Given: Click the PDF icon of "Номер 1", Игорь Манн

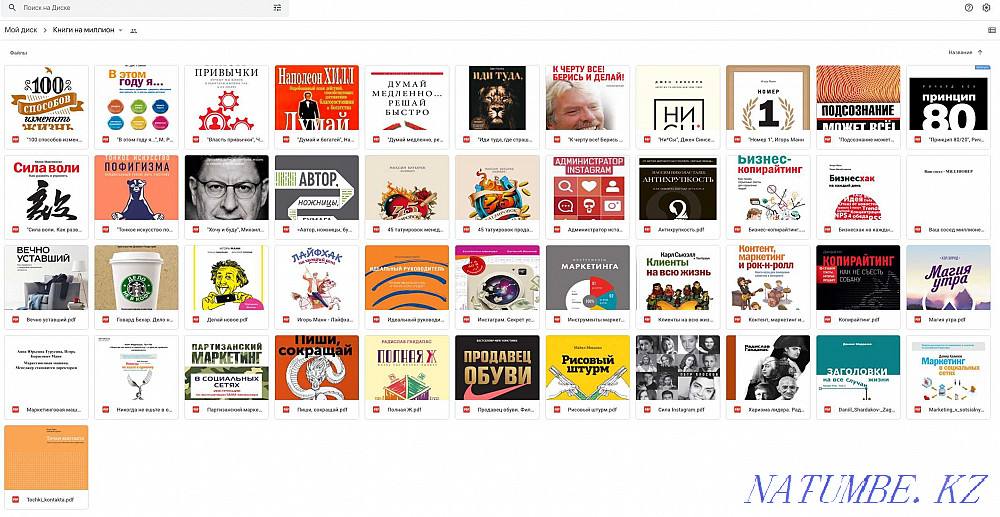Looking at the screenshot, I should click(x=737, y=139).
